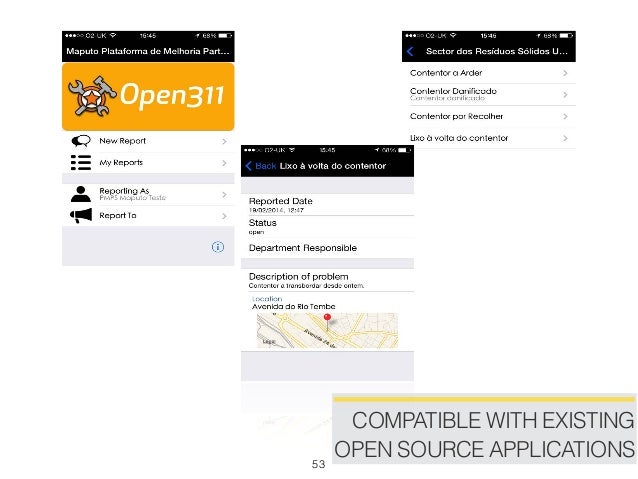Tap the Location label link
Viewport: 638px width, 479px height.
point(267,299)
